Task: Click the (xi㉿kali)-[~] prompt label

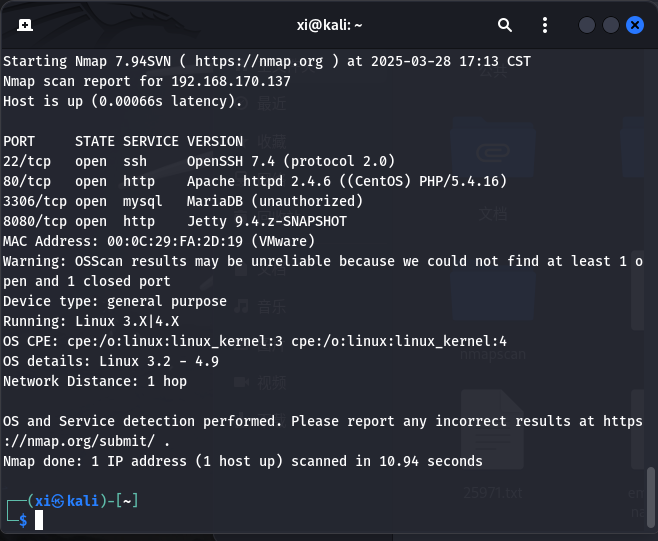Action: 83,501
